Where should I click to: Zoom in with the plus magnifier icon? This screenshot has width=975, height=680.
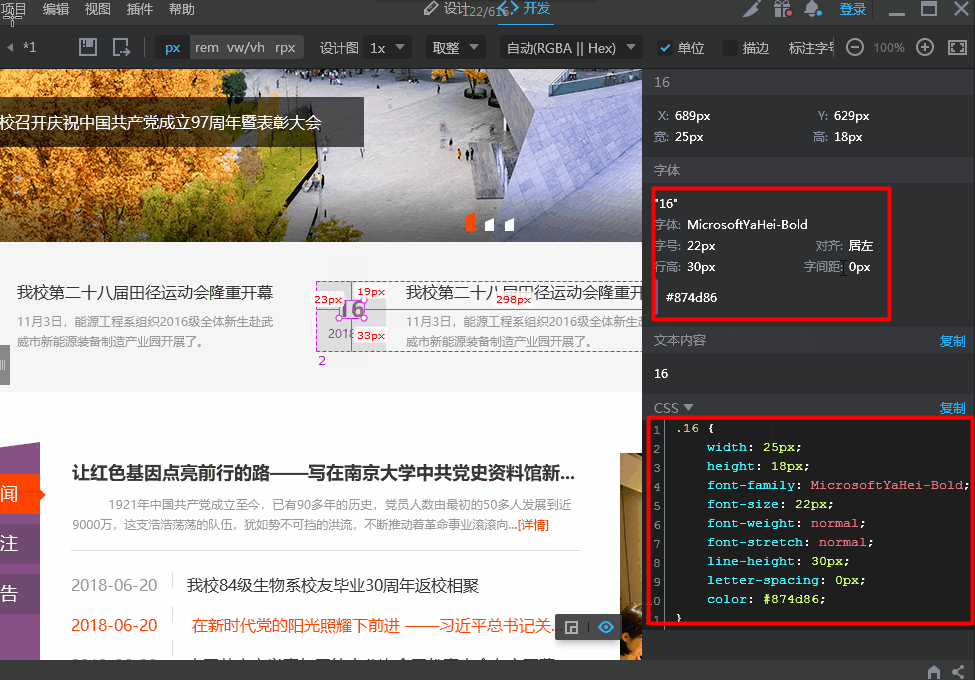pos(925,47)
